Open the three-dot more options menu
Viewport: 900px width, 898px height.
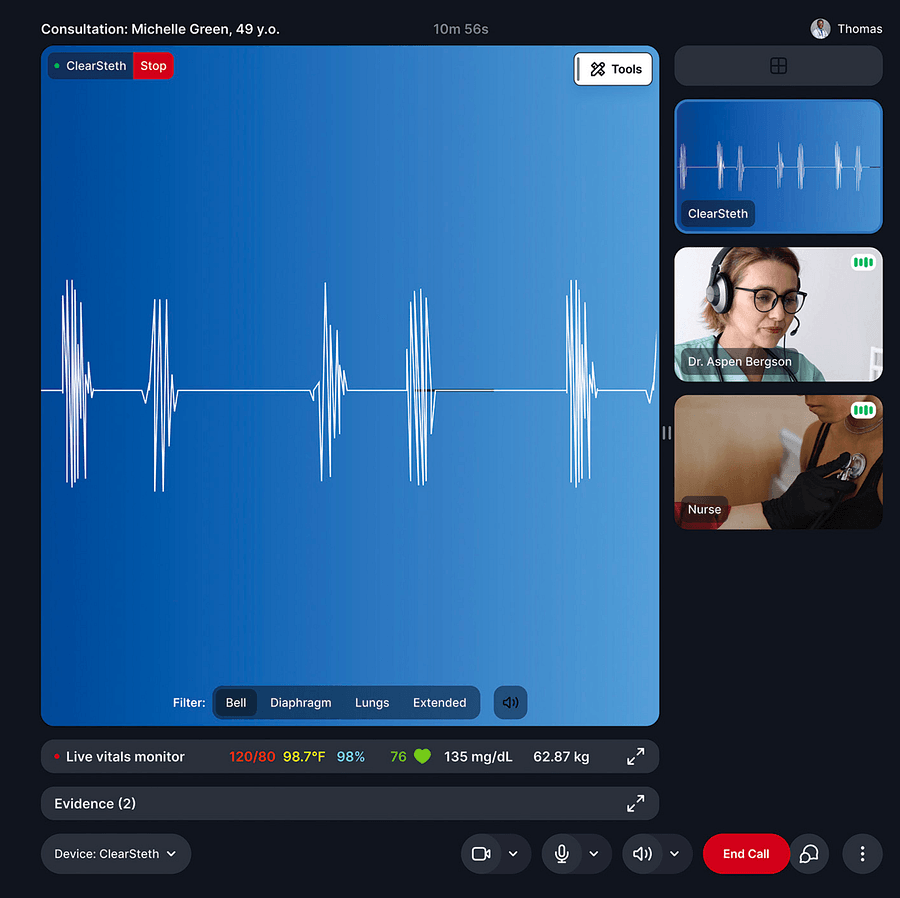pyautogui.click(x=862, y=854)
